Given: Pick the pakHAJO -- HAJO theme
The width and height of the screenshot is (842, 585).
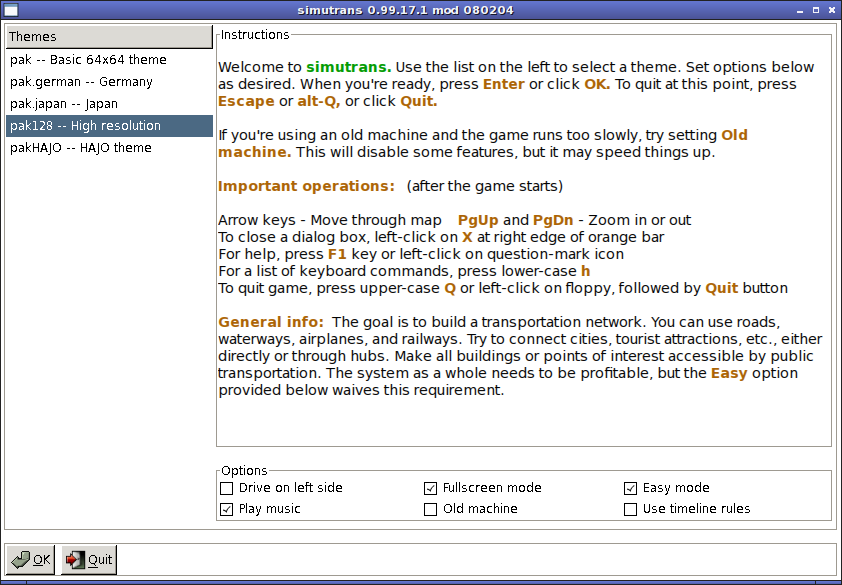Looking at the screenshot, I should [x=110, y=148].
